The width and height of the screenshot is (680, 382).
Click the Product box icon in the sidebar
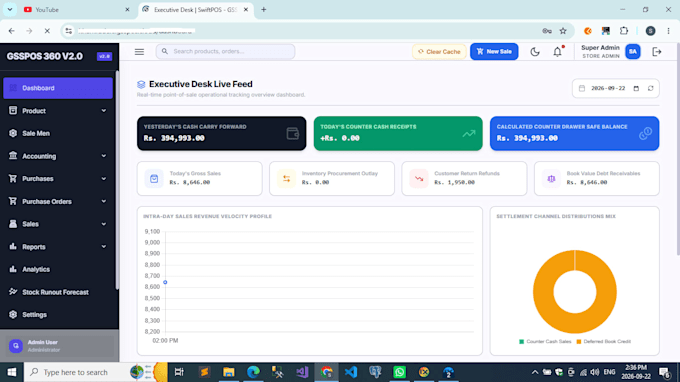point(13,111)
